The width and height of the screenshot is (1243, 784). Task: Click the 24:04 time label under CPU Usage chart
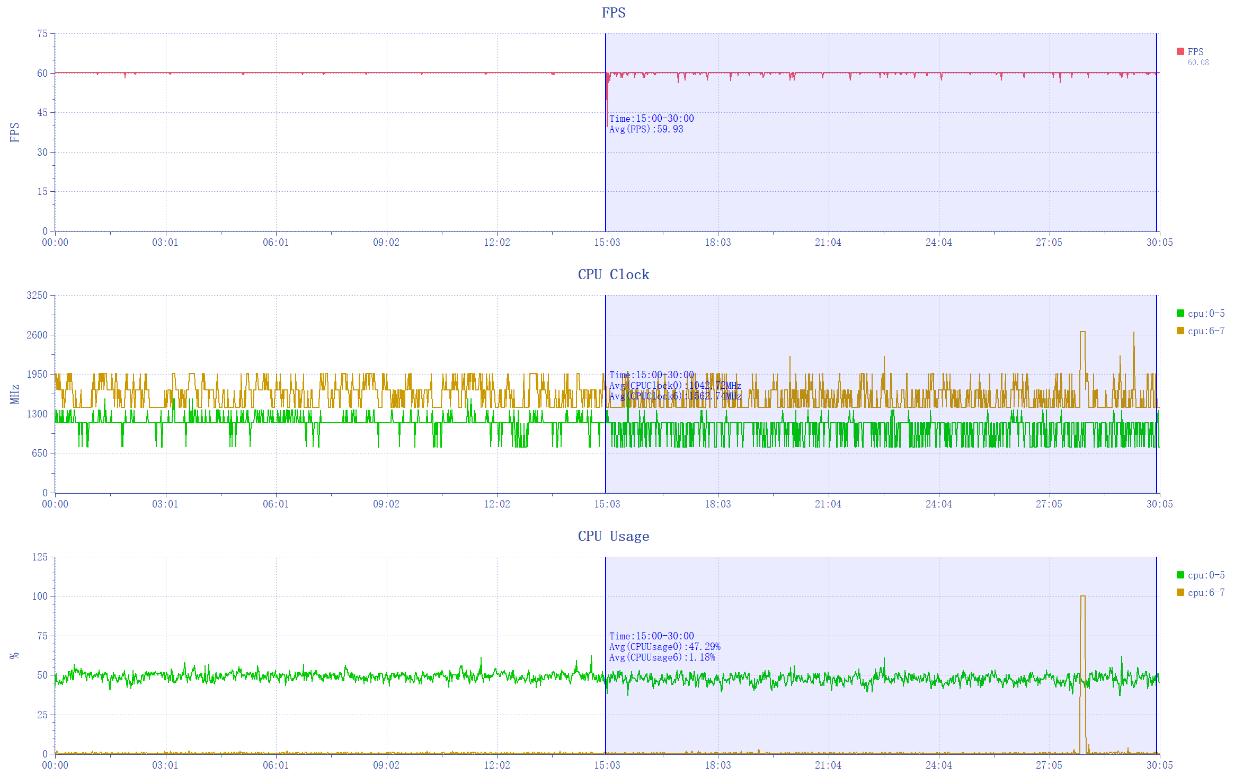[x=938, y=766]
